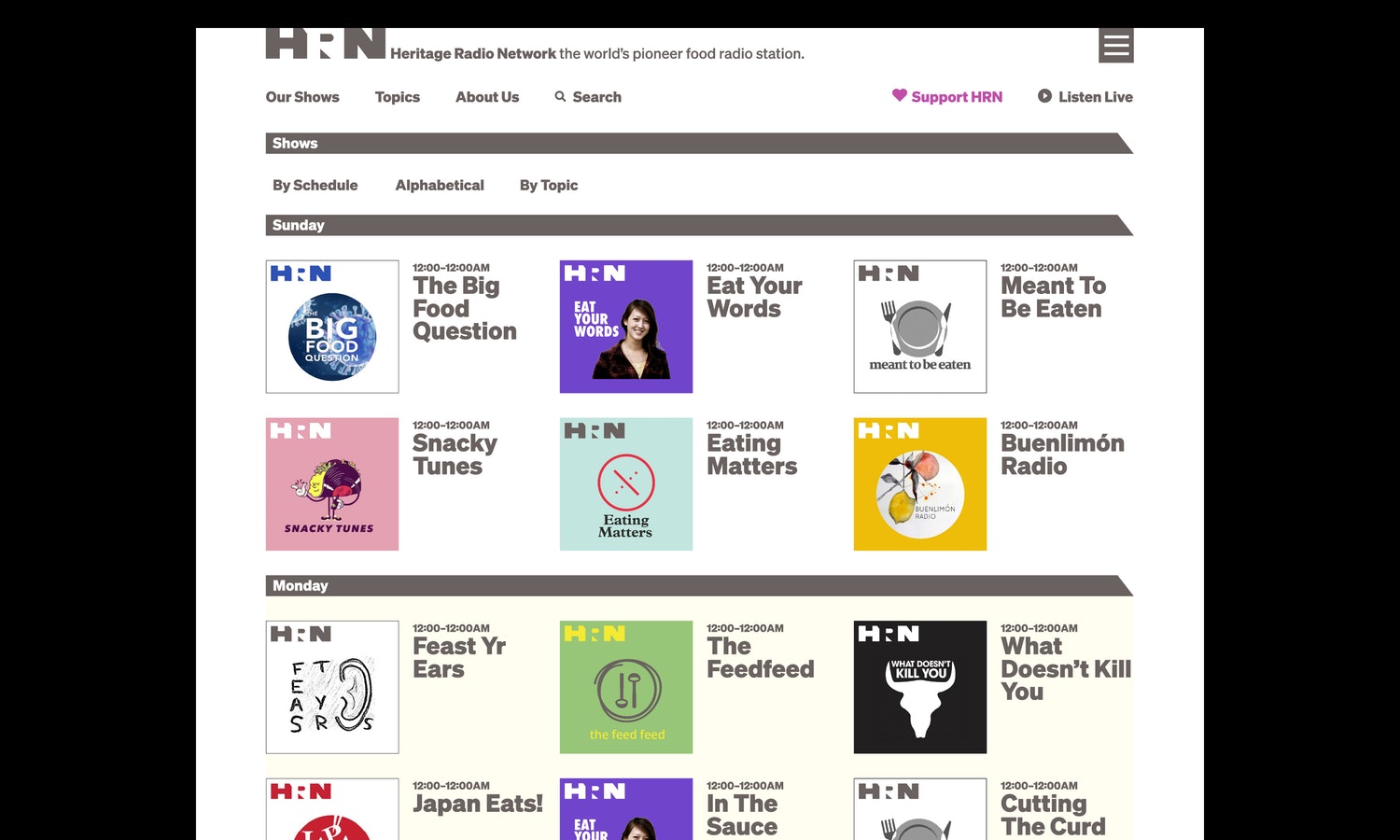Screen dimensions: 1400x840
Task: Click the magnifying glass search icon
Action: (x=560, y=96)
